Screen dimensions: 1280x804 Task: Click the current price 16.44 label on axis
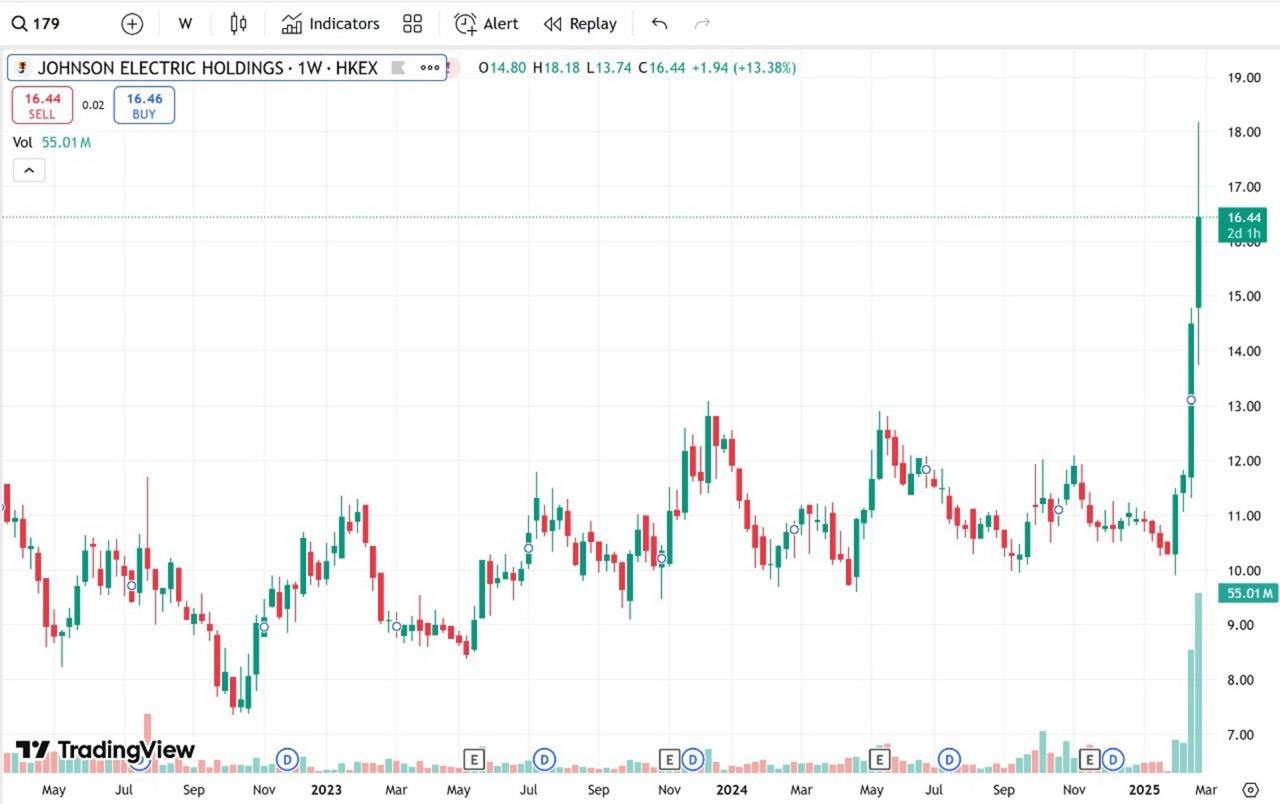1243,217
